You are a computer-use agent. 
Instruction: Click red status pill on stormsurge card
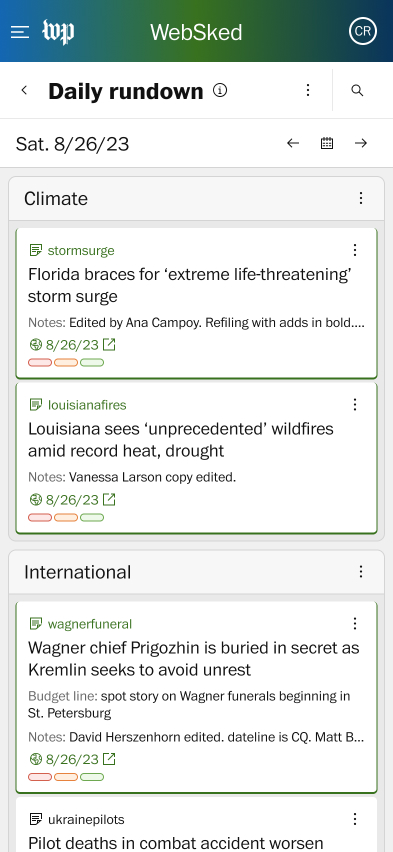[x=40, y=362]
